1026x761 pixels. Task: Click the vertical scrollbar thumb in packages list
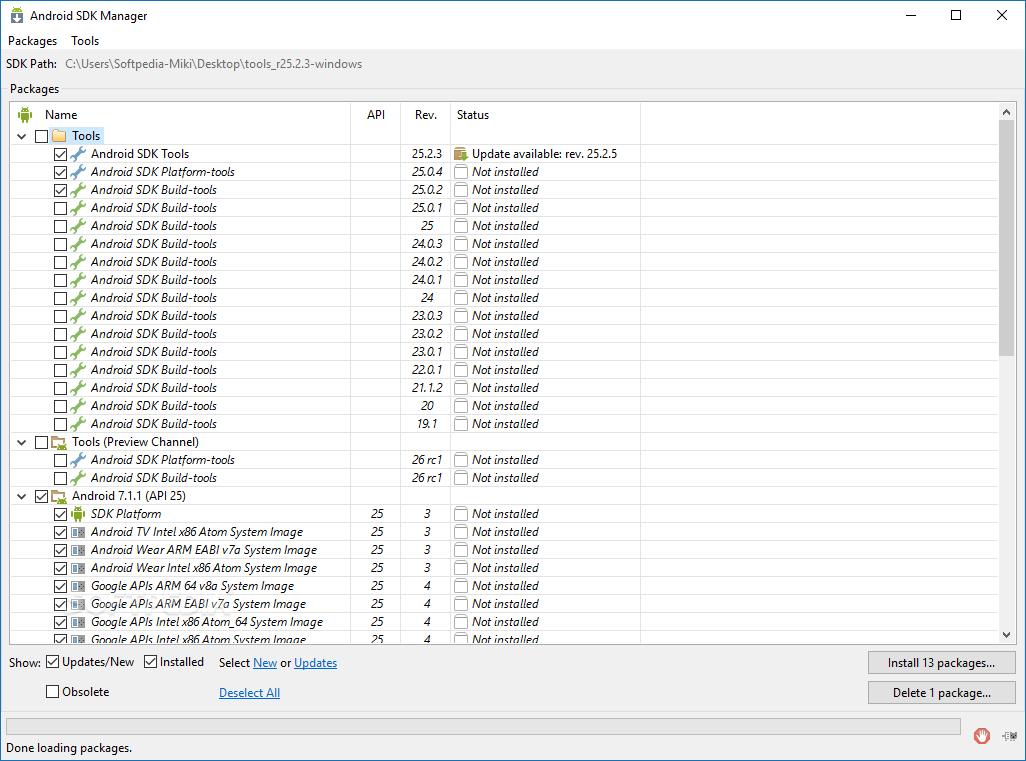[x=1006, y=239]
